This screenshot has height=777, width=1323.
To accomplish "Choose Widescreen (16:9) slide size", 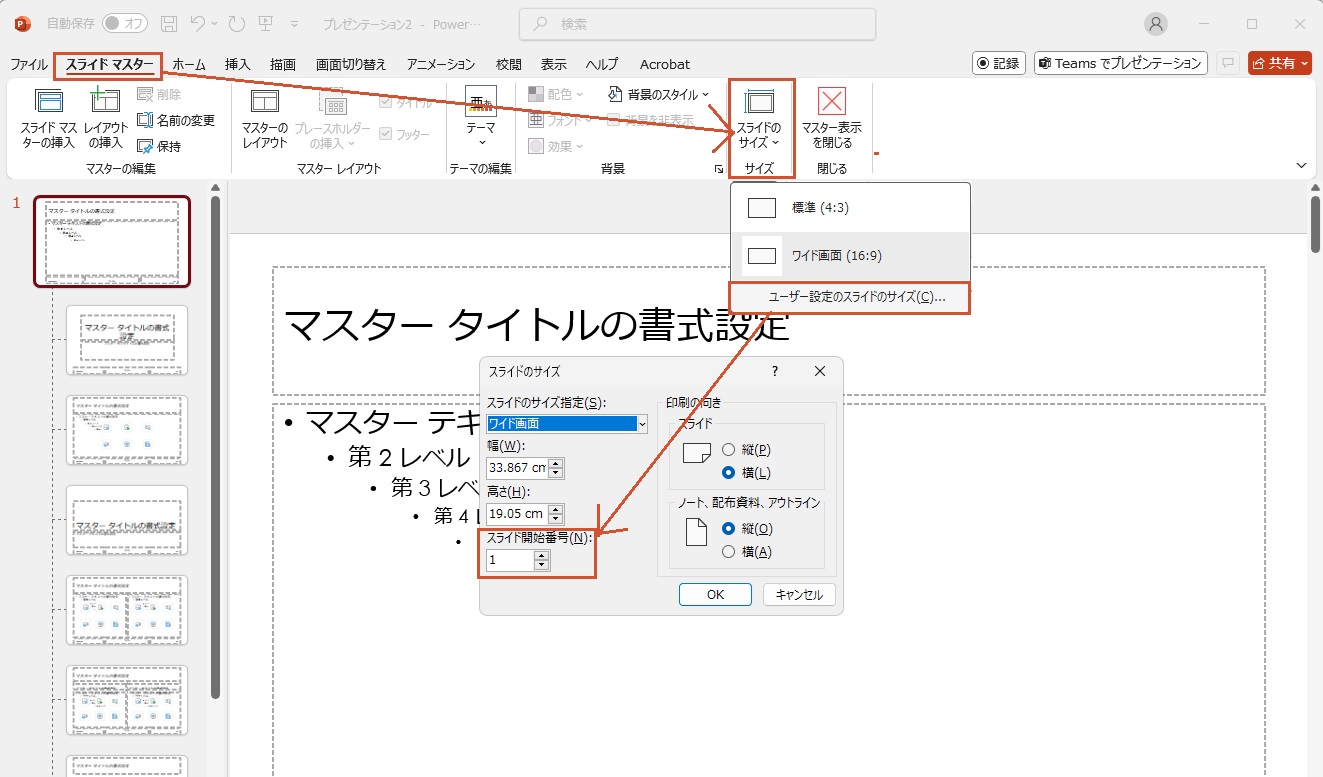I will pyautogui.click(x=850, y=256).
